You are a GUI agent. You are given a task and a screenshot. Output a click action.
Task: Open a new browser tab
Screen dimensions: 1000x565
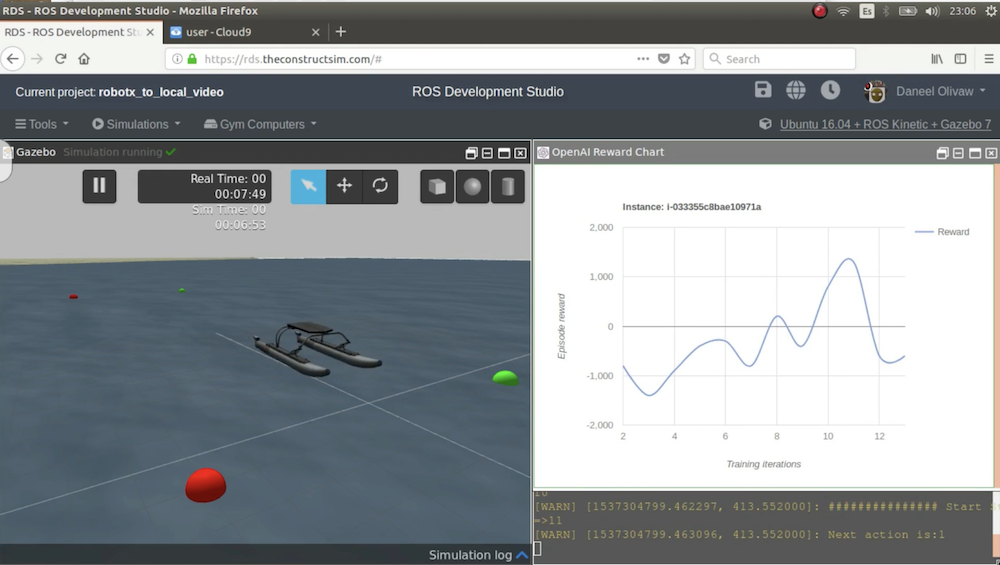(x=341, y=32)
